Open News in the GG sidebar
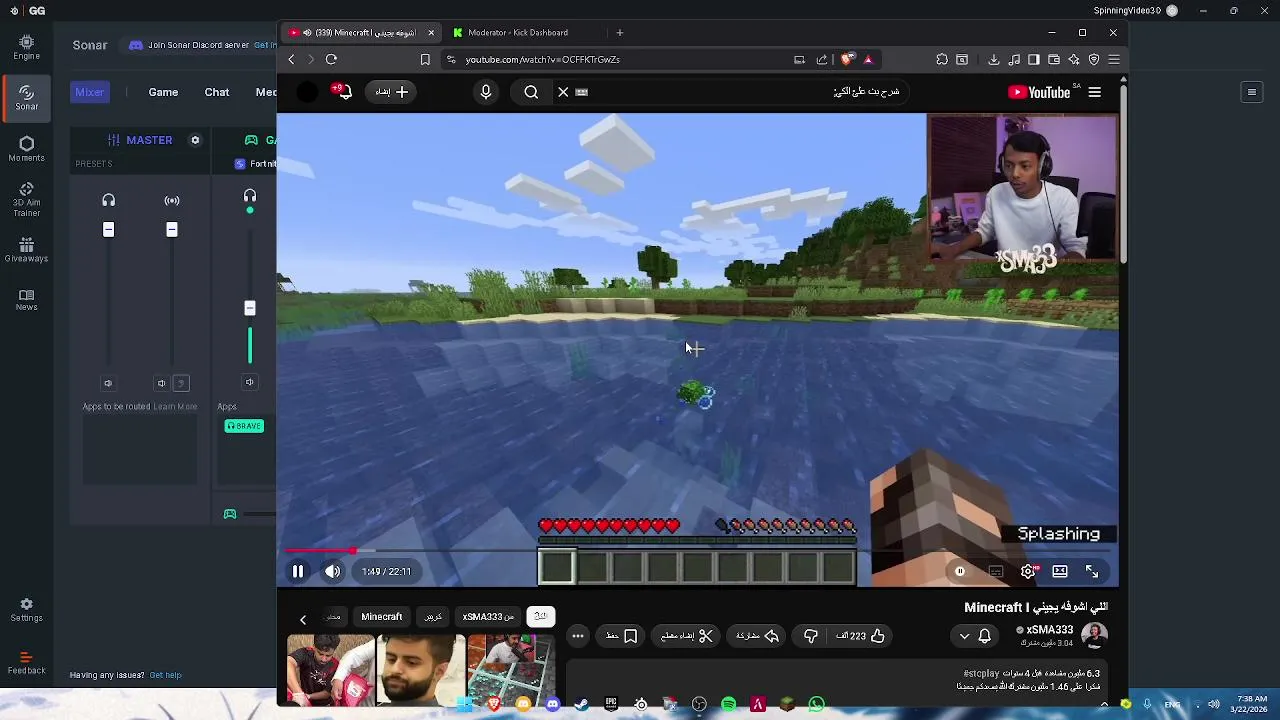 tap(27, 300)
